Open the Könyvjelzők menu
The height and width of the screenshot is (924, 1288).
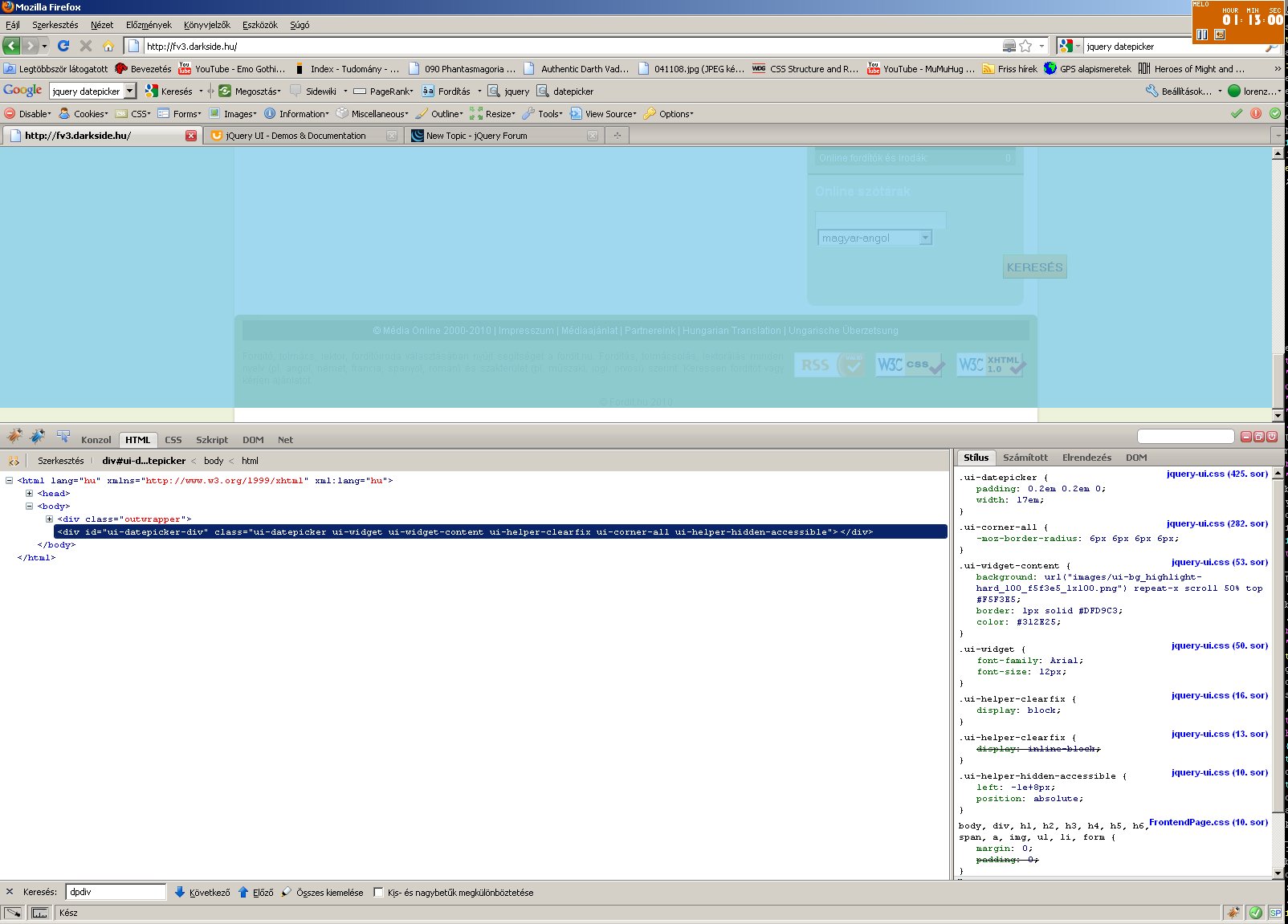[206, 25]
